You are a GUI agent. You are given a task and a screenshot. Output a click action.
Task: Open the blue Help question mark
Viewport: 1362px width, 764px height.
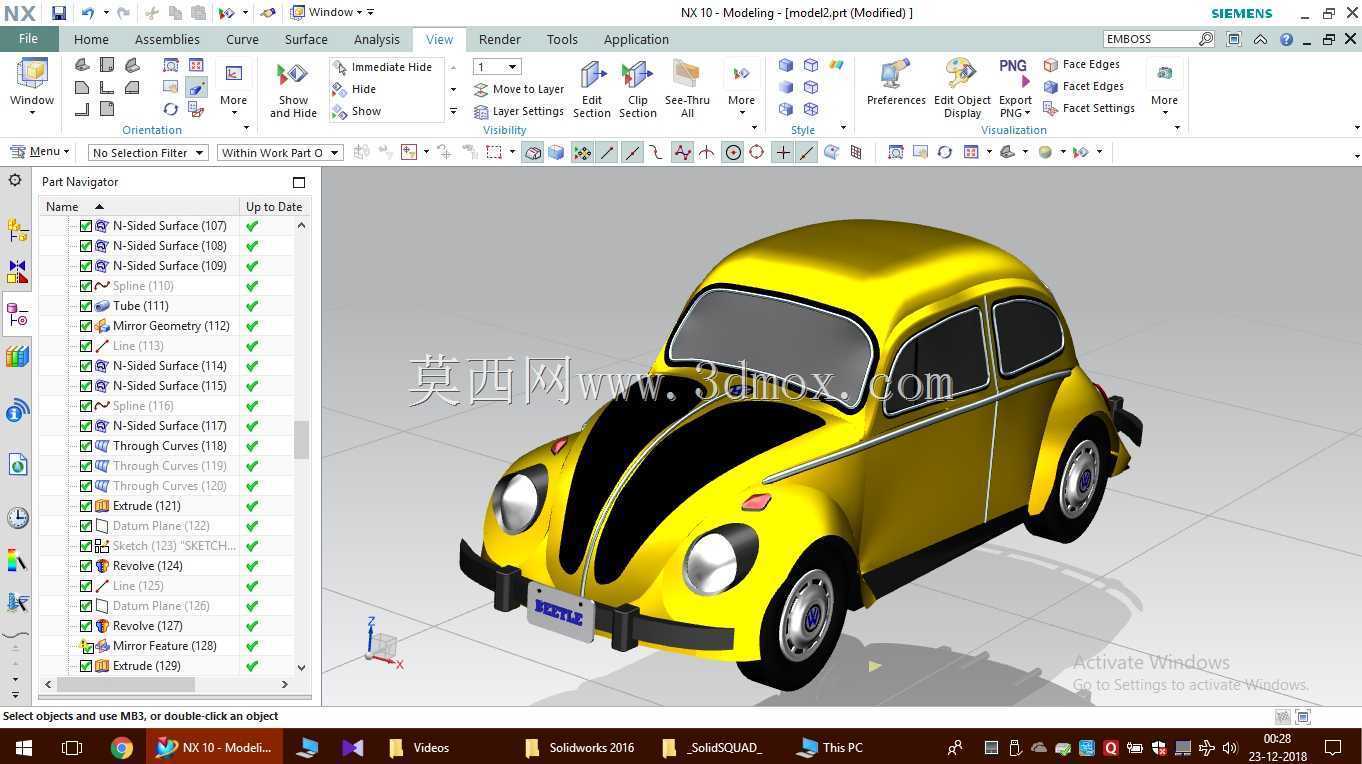point(1286,40)
